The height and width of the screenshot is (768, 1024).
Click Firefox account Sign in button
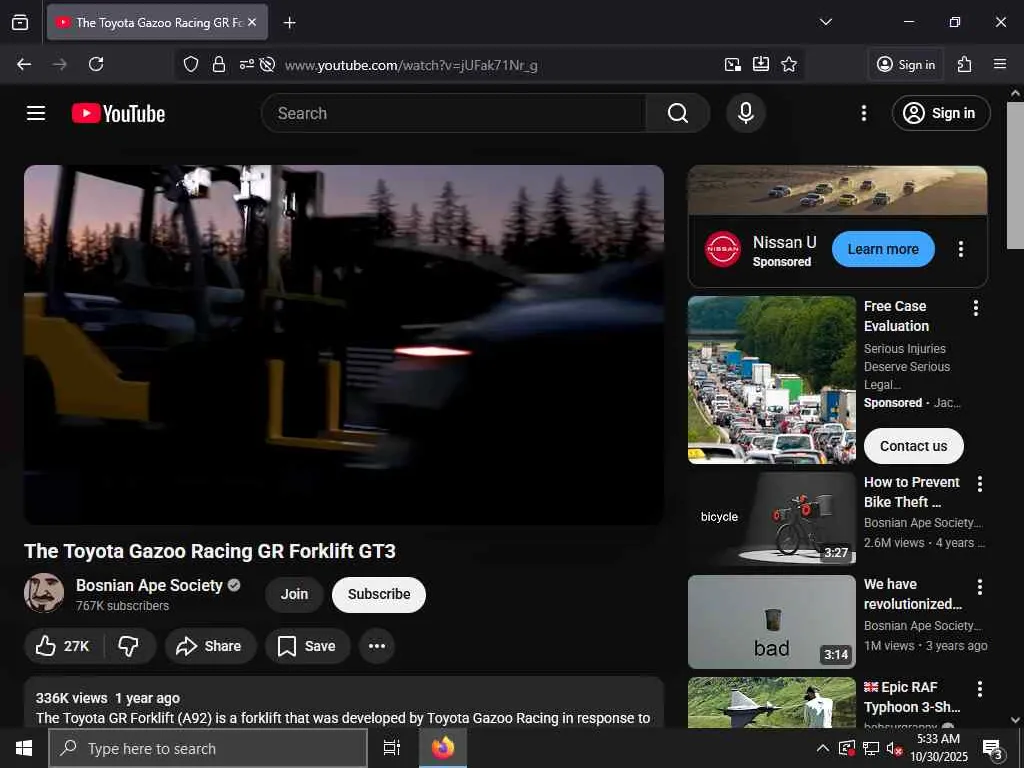(906, 64)
